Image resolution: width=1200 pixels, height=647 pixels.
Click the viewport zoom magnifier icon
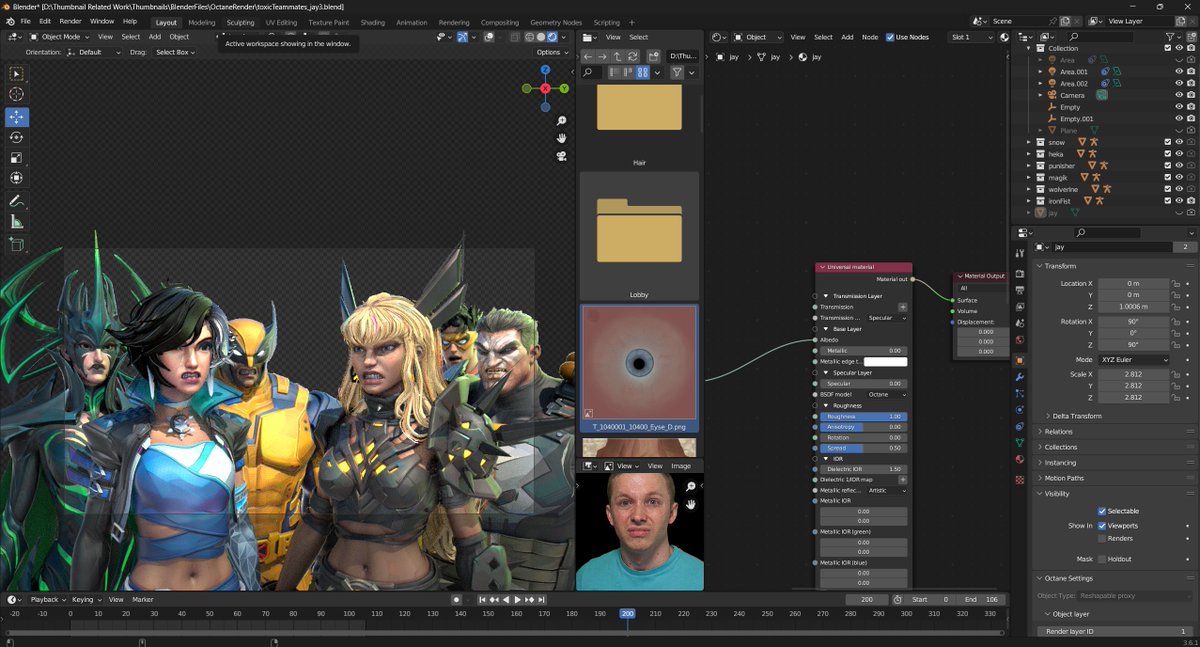562,121
